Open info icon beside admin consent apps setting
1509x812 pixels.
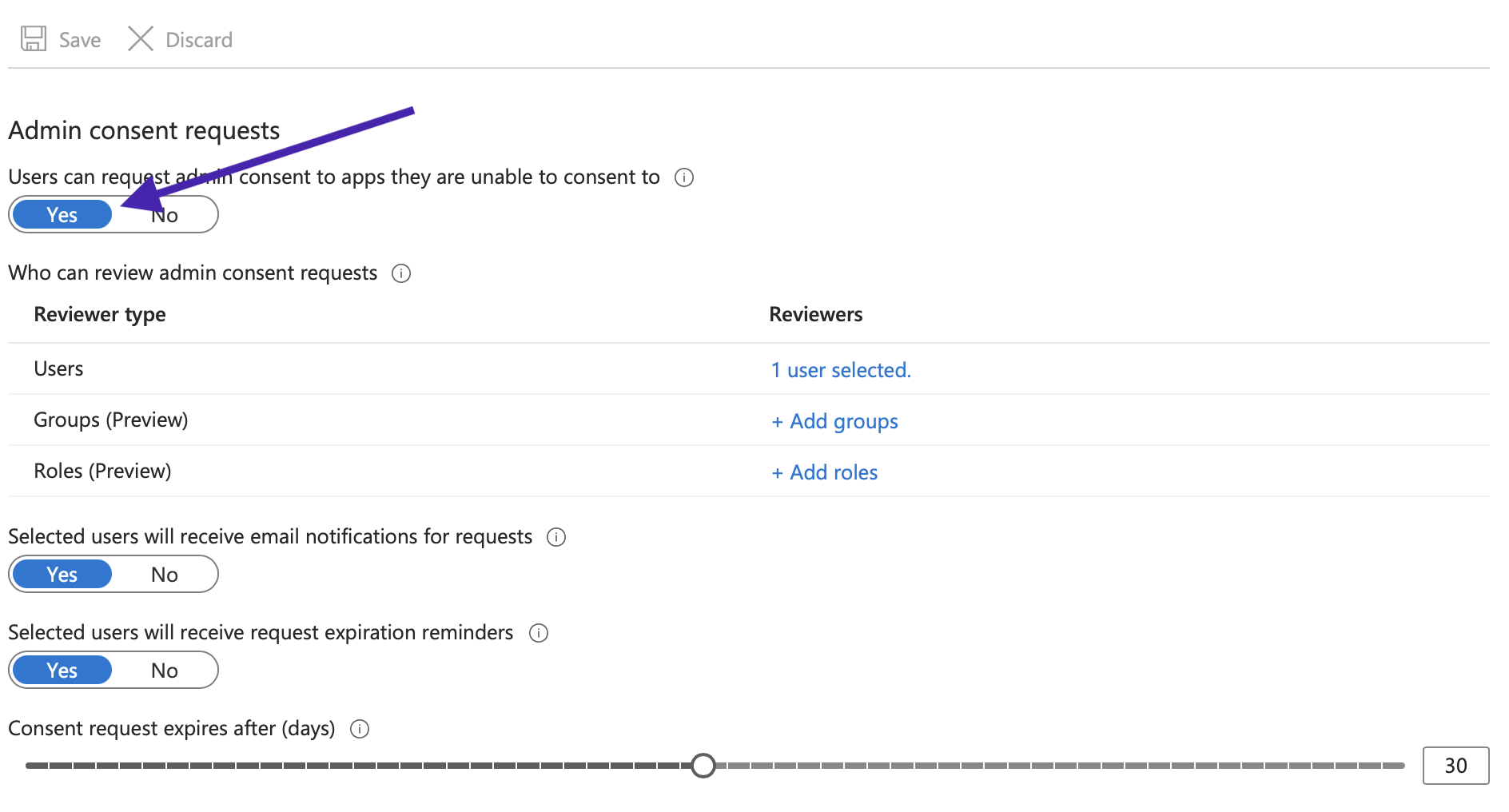coord(684,177)
